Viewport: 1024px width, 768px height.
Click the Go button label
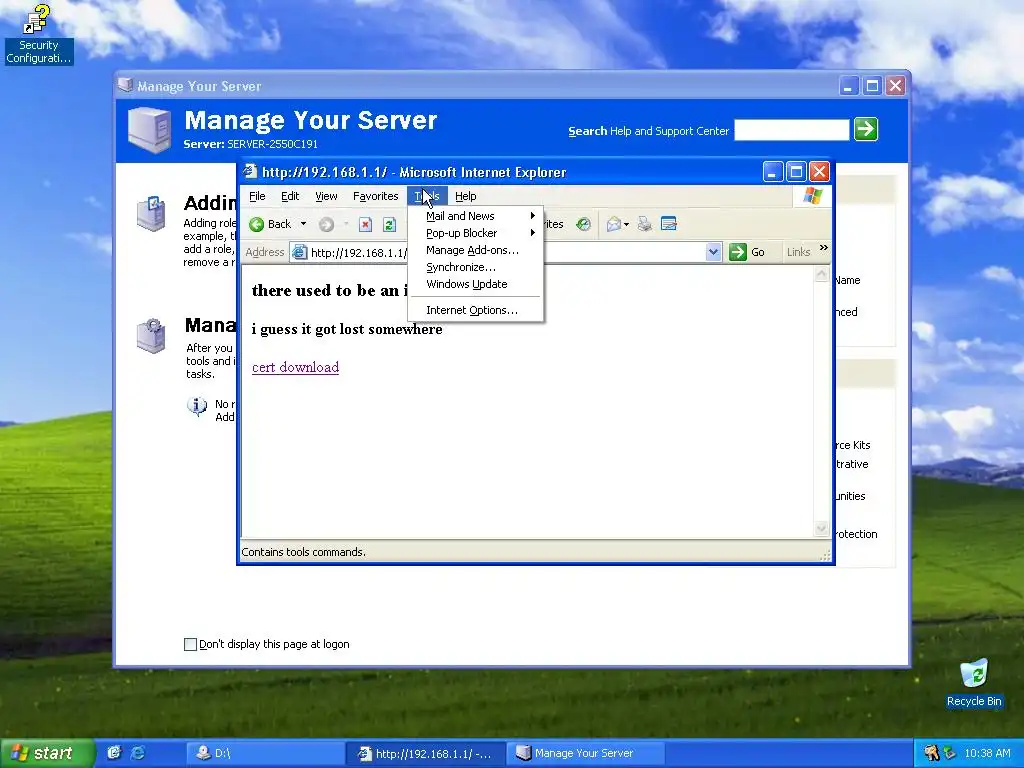tap(758, 252)
